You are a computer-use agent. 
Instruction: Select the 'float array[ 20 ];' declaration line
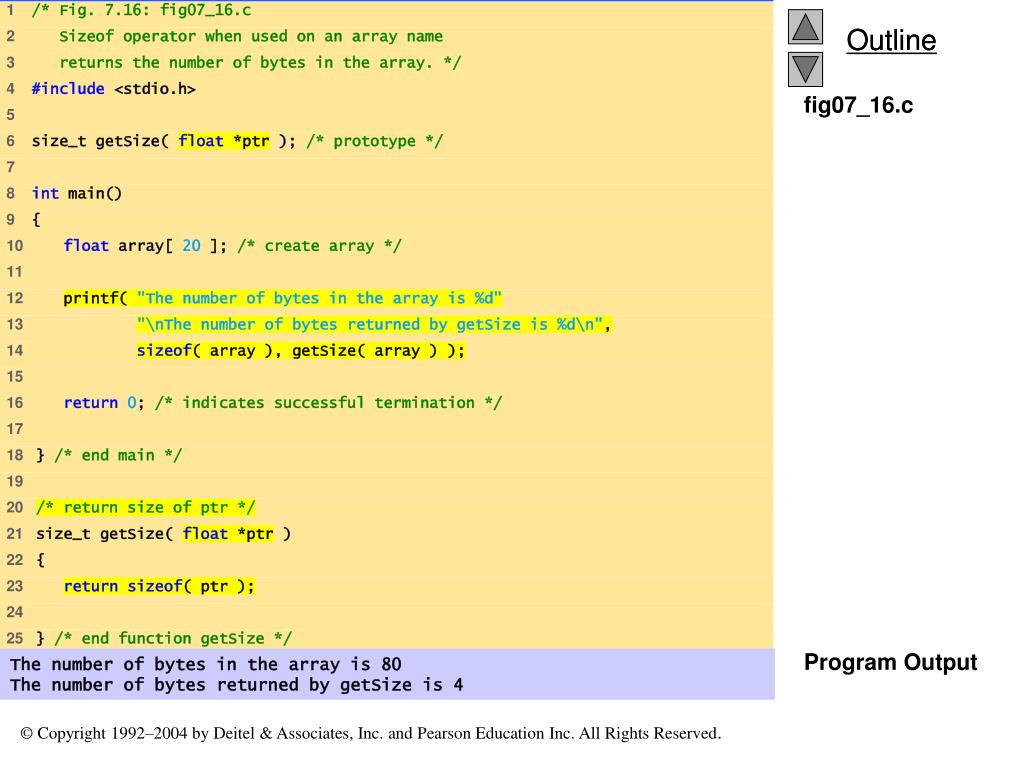click(x=232, y=246)
